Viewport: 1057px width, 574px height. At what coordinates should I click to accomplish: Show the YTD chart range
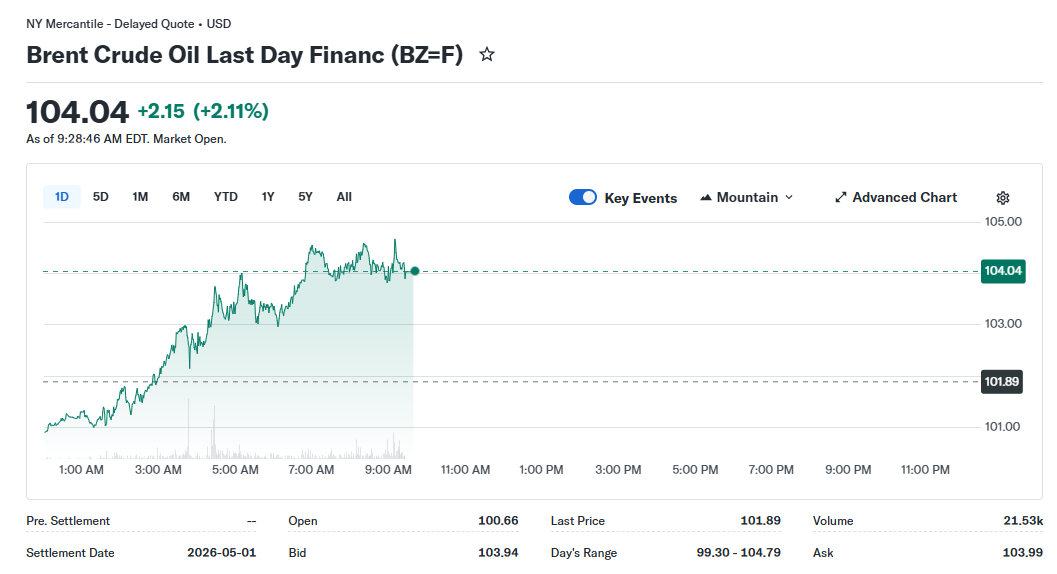click(x=226, y=197)
